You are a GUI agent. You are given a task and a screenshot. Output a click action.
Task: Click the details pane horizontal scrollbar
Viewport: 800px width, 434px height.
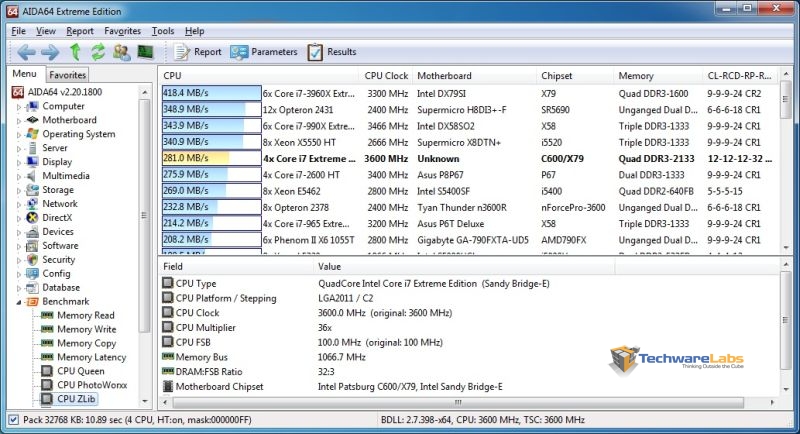tap(458, 402)
